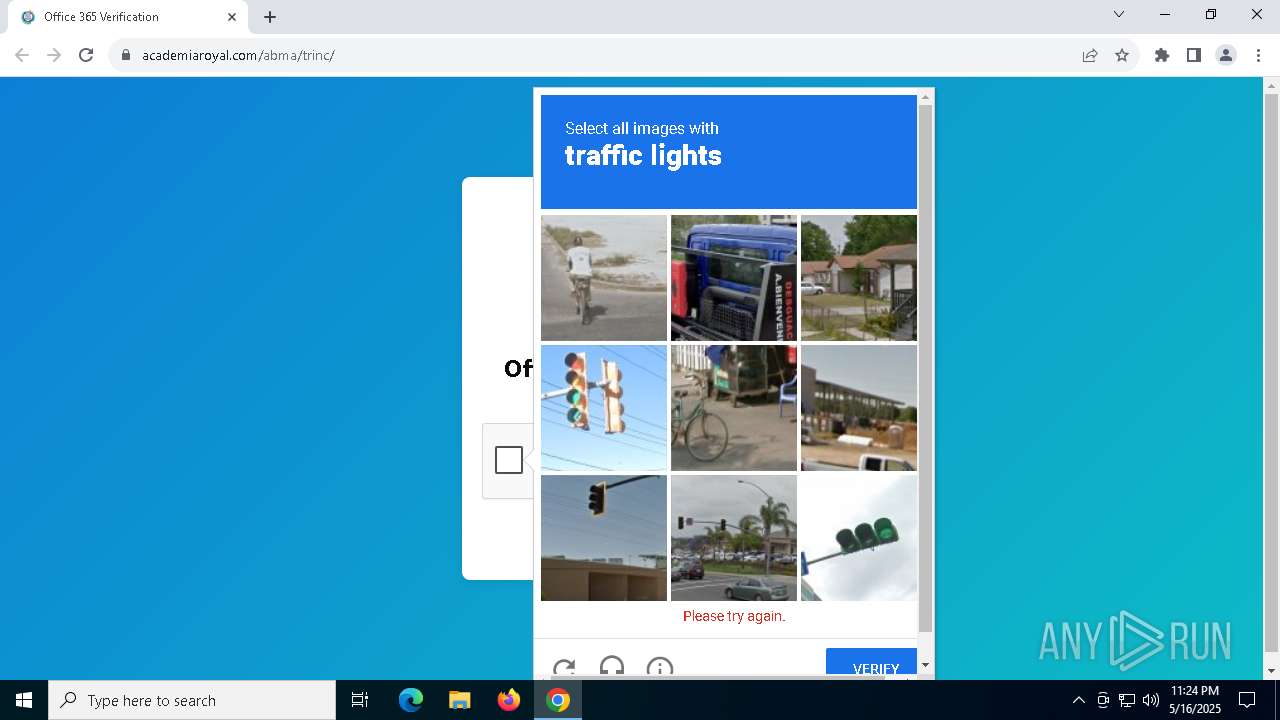Show hidden system tray icons
The image size is (1280, 720).
[x=1078, y=700]
